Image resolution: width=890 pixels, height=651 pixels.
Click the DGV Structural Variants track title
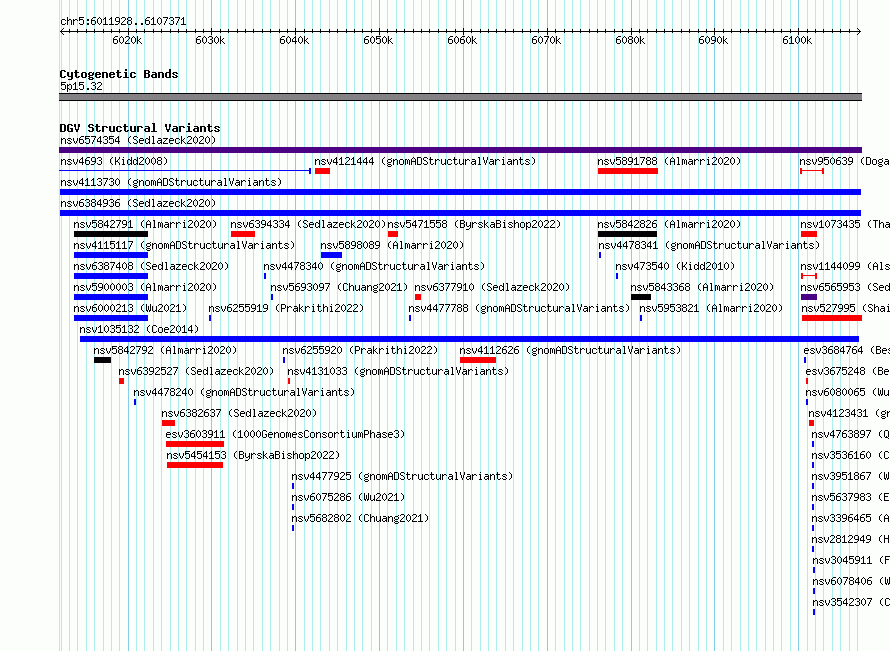pyautogui.click(x=140, y=128)
